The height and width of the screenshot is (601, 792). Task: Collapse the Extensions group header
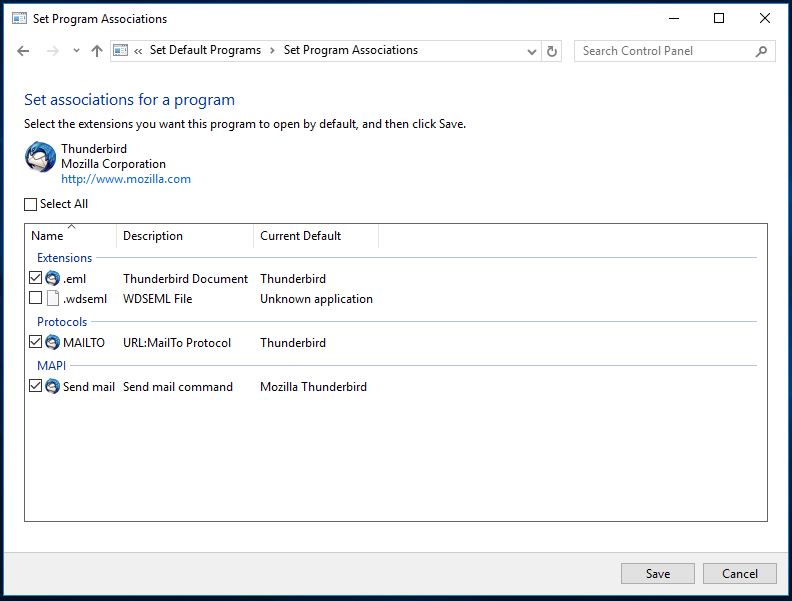click(65, 258)
